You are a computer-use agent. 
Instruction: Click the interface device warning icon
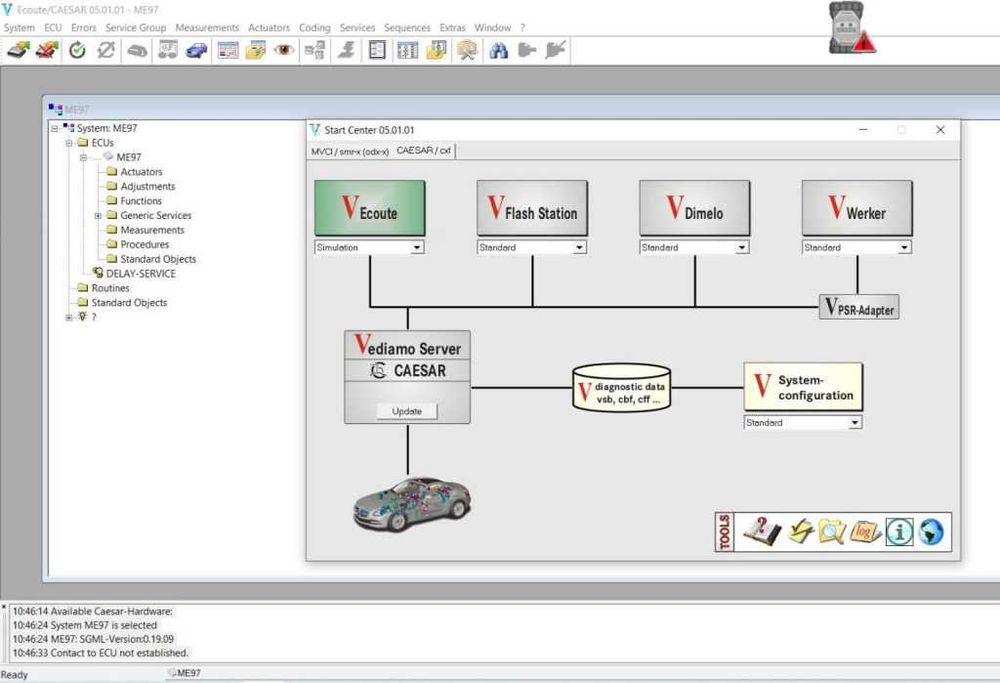click(851, 29)
